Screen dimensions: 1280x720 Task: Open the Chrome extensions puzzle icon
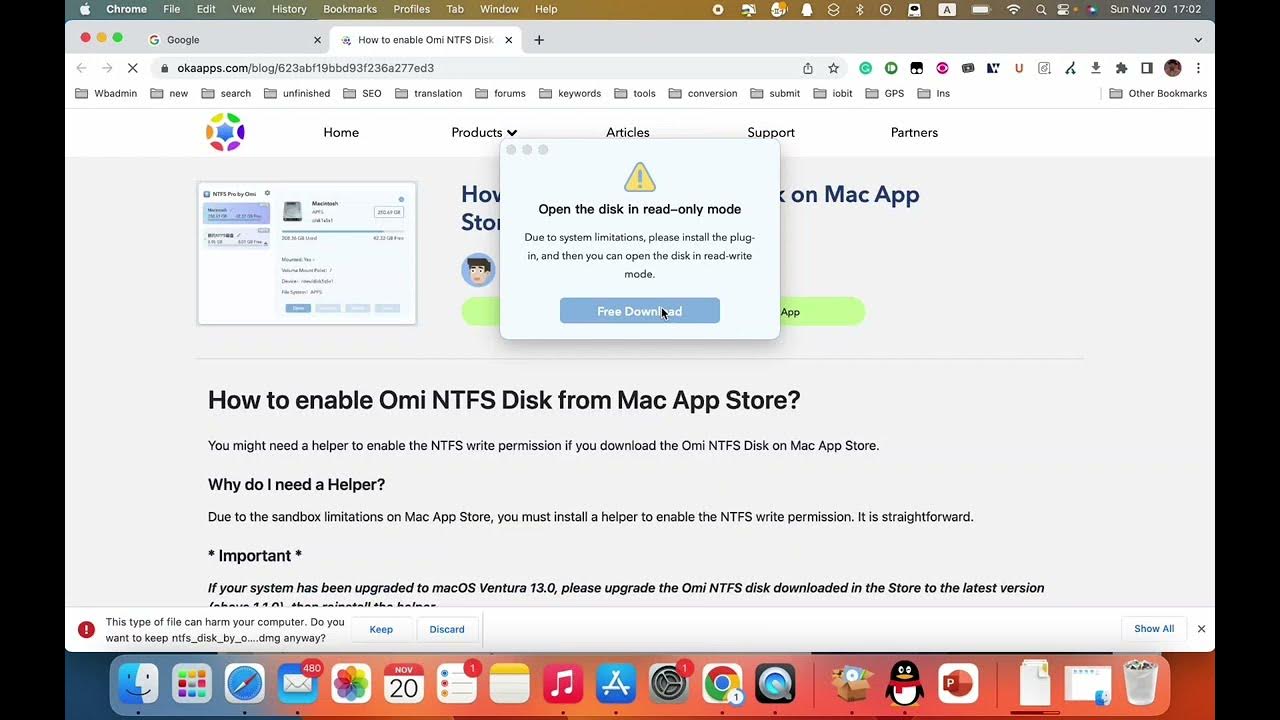point(1121,68)
